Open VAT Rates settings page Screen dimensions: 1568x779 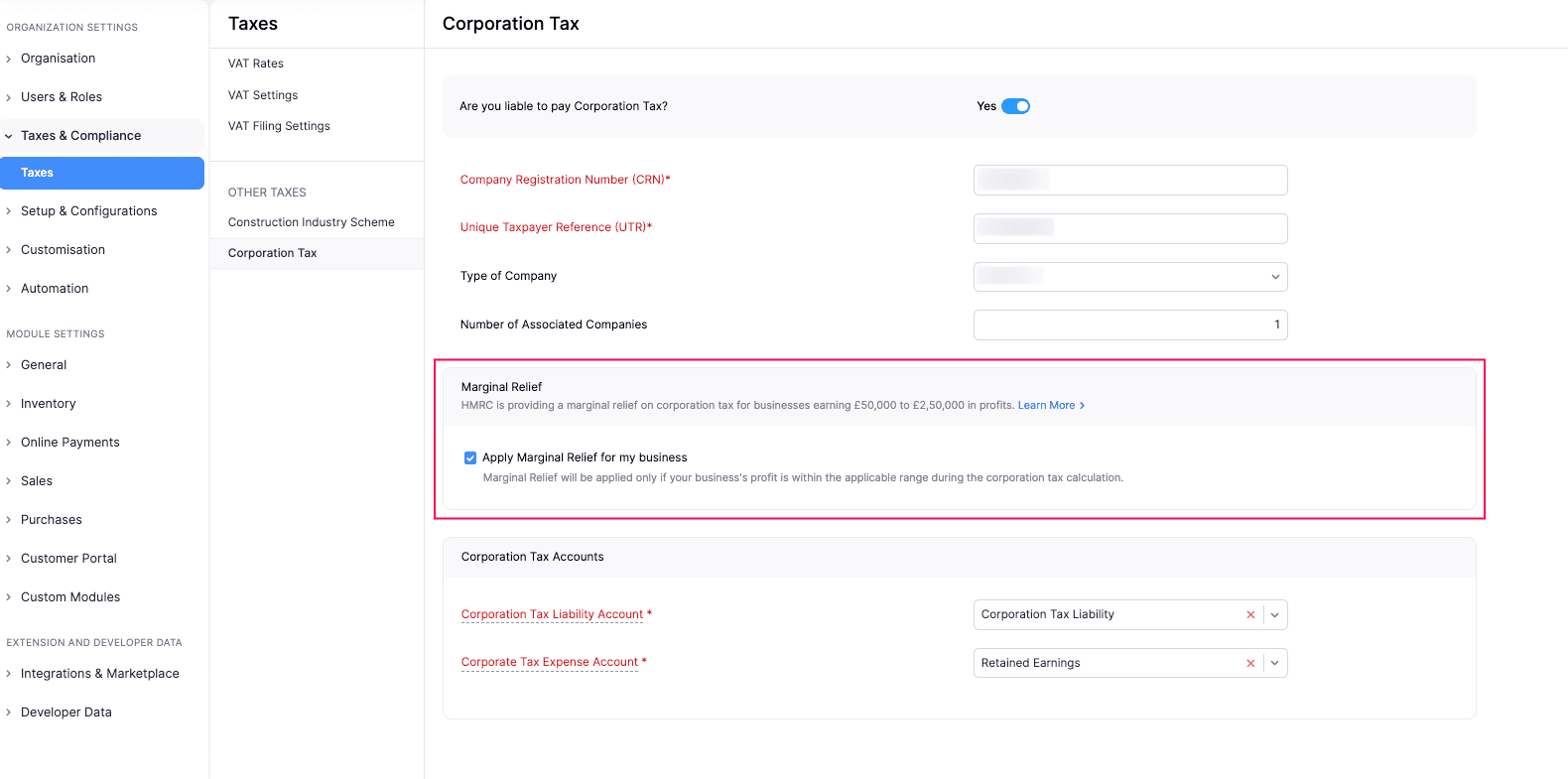pyautogui.click(x=256, y=64)
